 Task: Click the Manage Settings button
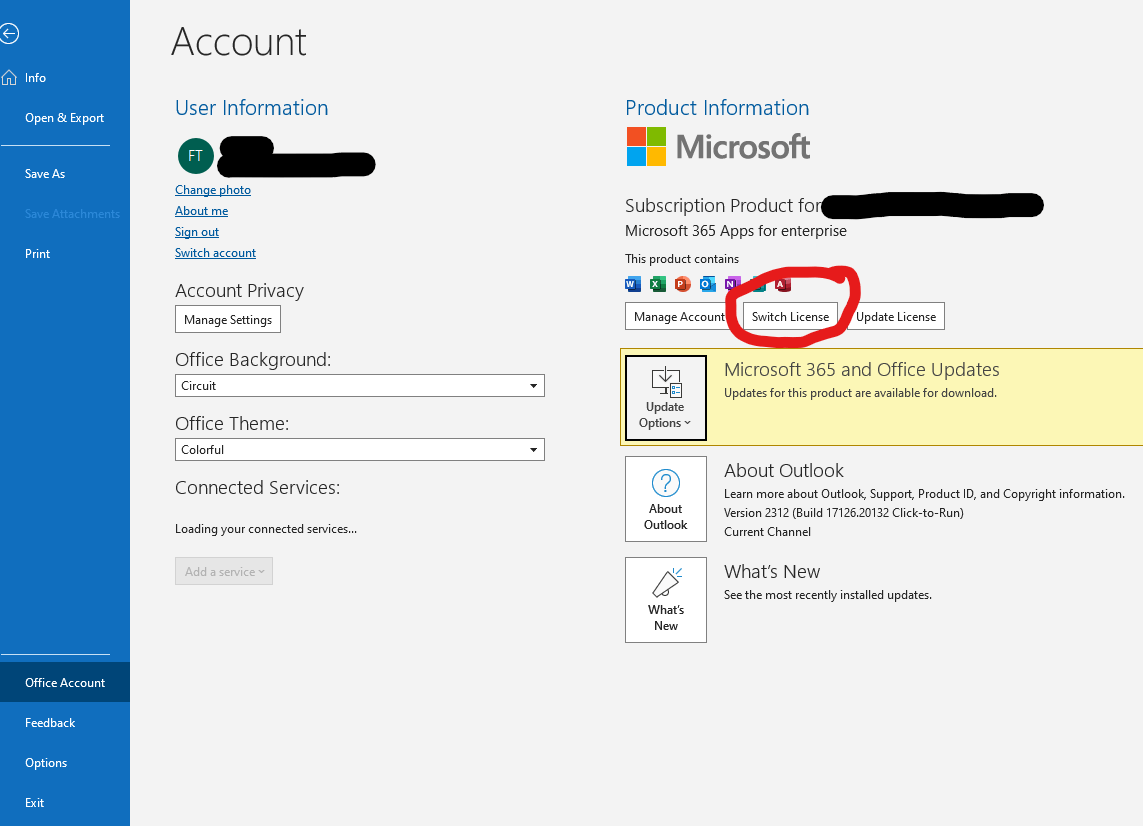point(228,319)
